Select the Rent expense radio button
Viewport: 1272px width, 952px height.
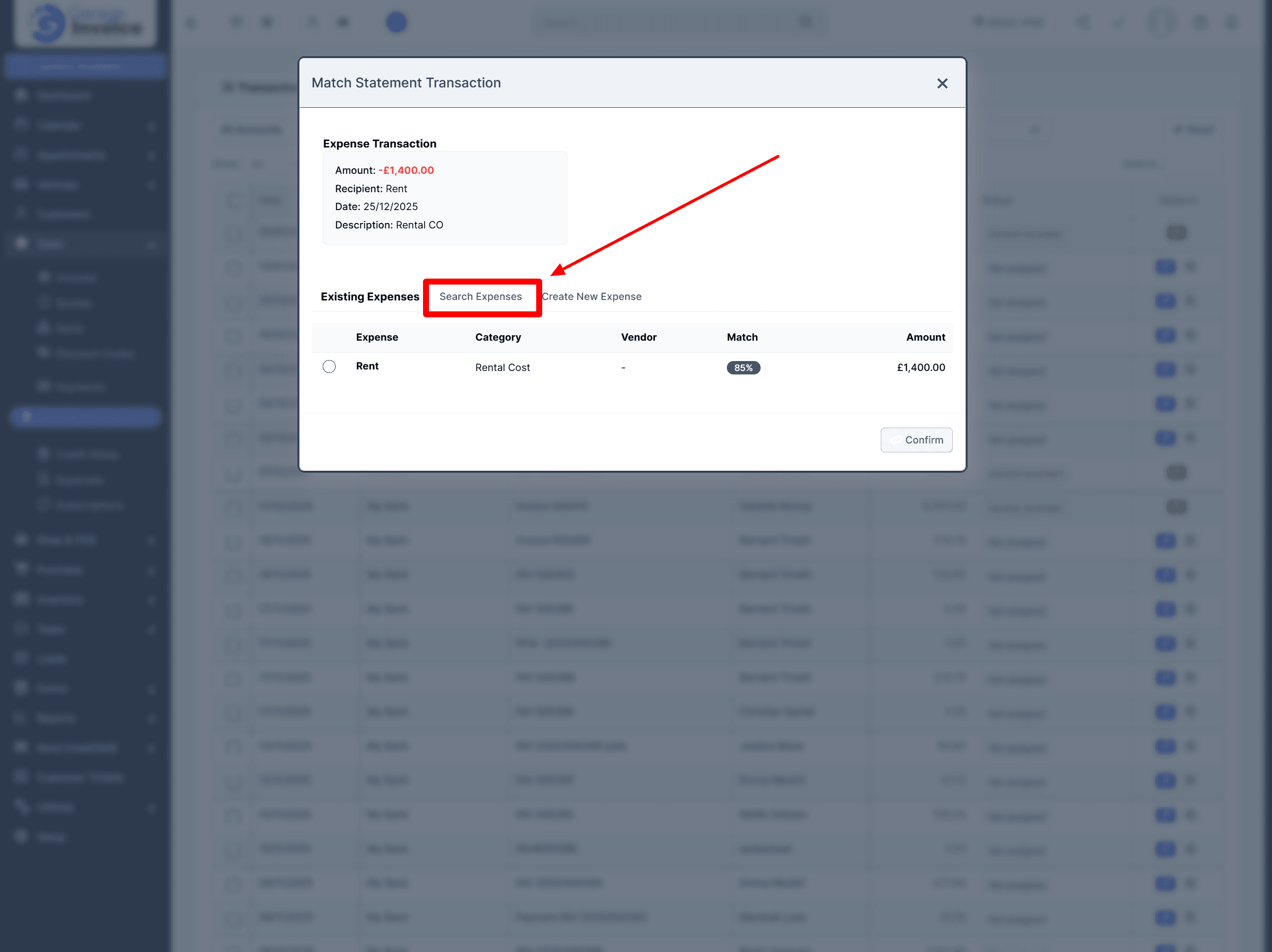[x=329, y=366]
